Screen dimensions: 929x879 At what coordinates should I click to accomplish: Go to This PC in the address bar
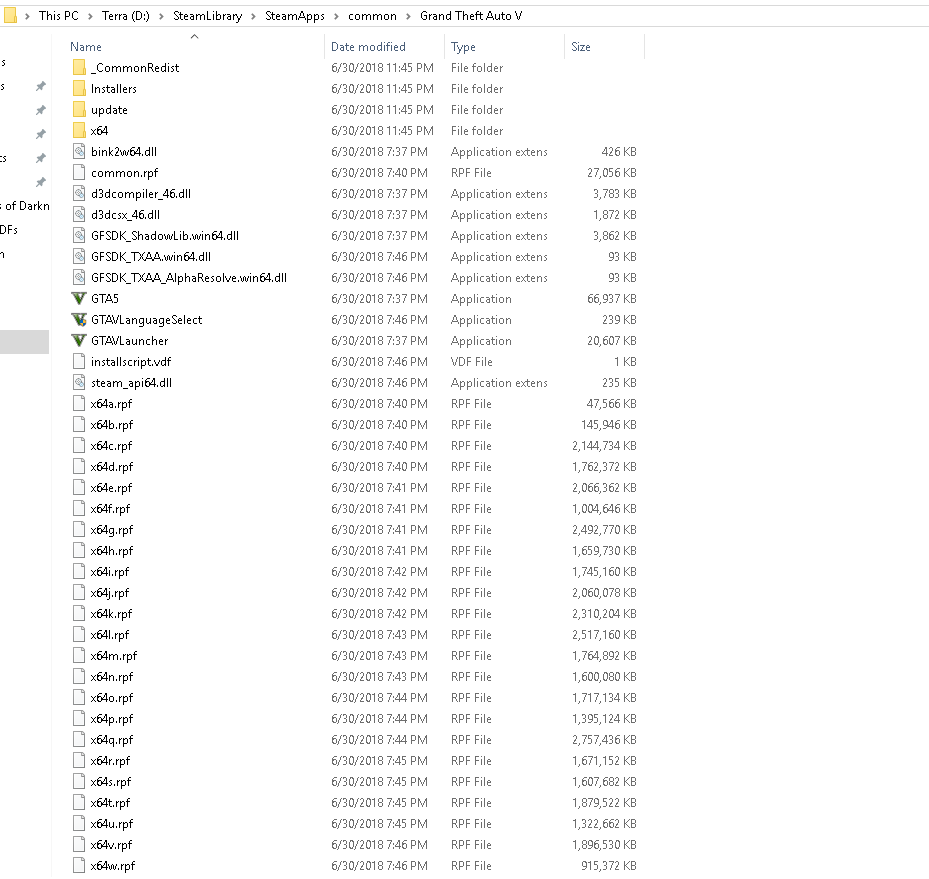[x=59, y=16]
